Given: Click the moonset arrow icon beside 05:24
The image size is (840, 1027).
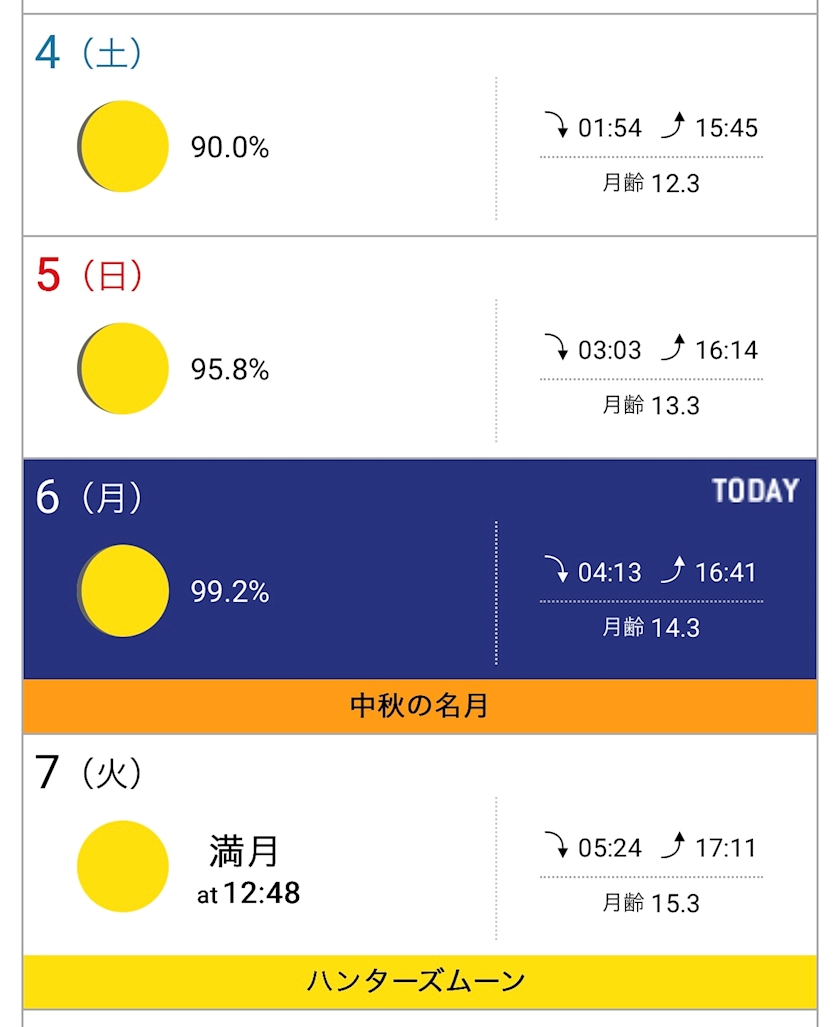Looking at the screenshot, I should click(x=555, y=847).
